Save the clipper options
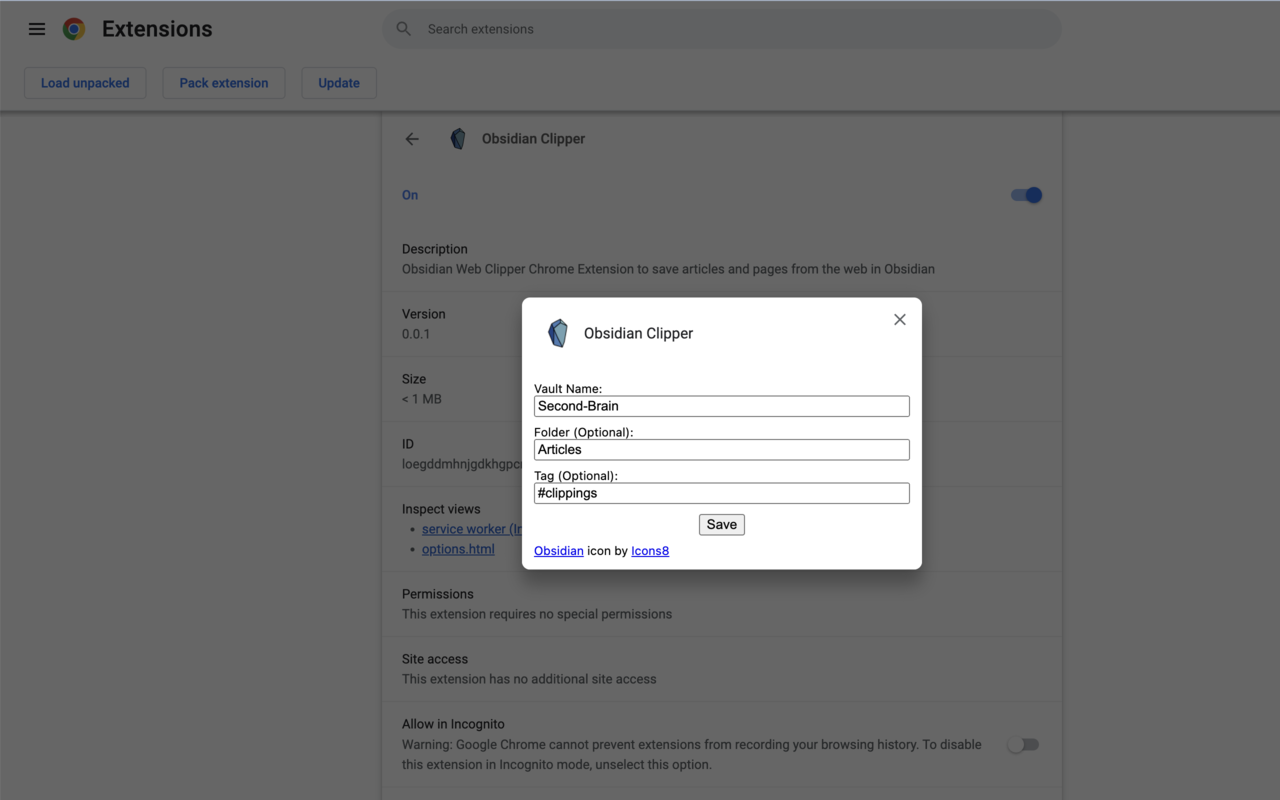 (x=722, y=524)
